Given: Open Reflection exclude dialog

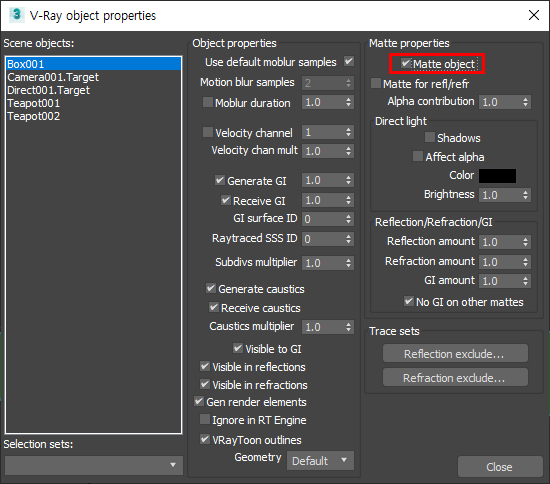Looking at the screenshot, I should (x=455, y=354).
